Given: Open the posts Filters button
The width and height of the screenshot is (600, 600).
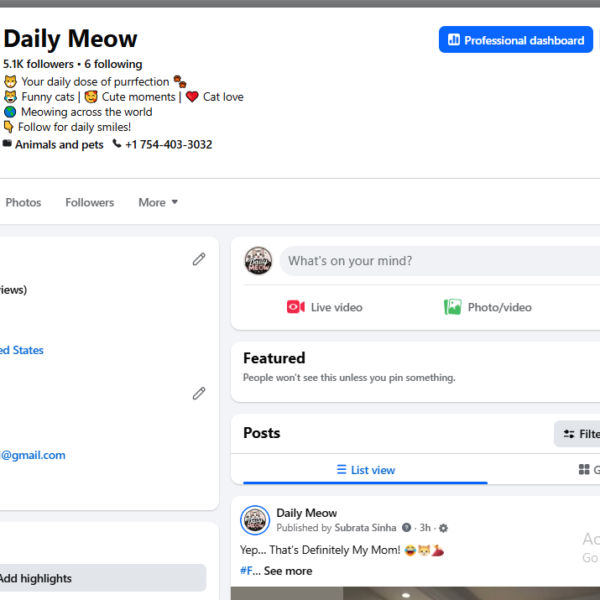Looking at the screenshot, I should click(x=577, y=434).
